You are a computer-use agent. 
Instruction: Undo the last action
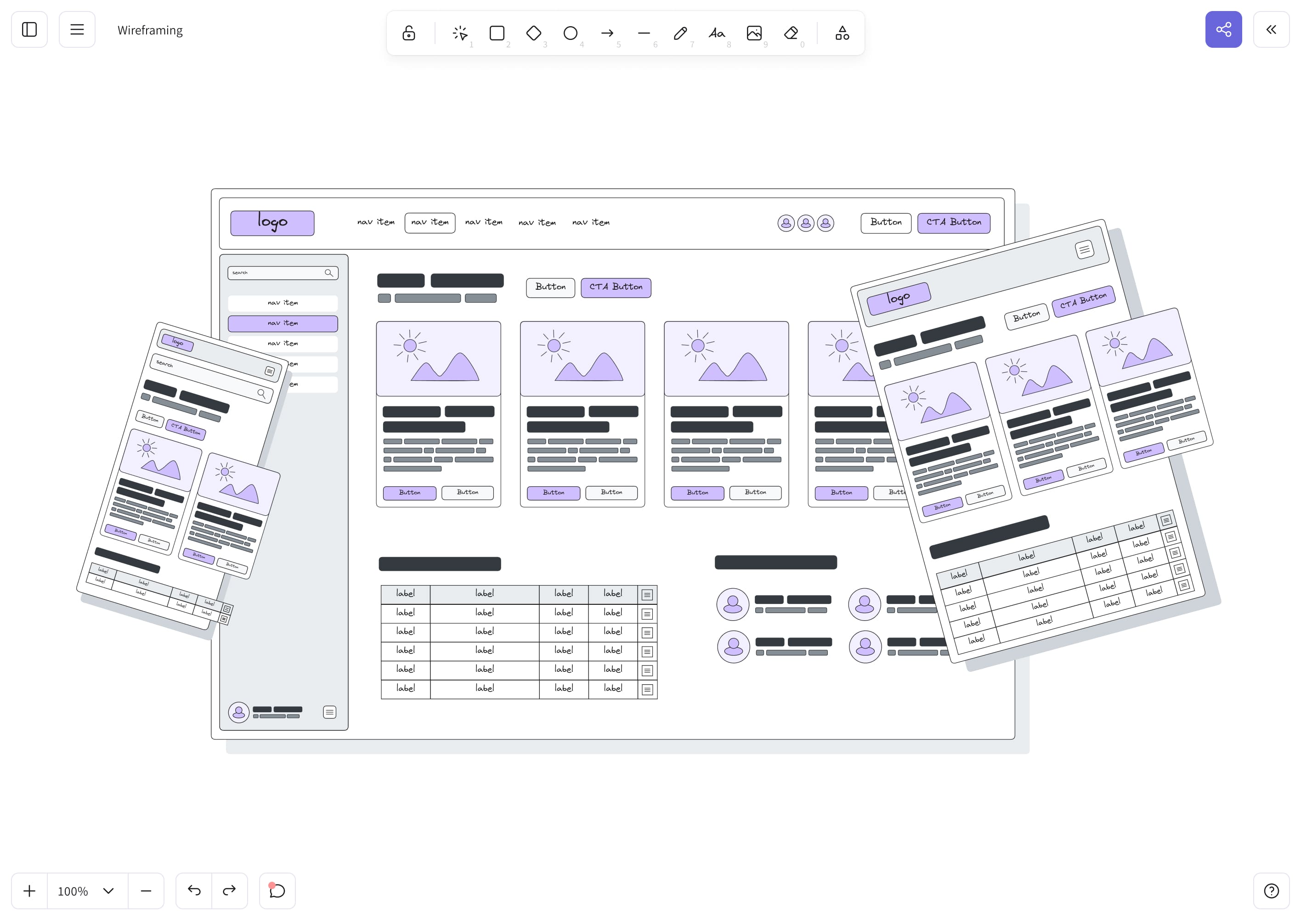click(x=193, y=890)
